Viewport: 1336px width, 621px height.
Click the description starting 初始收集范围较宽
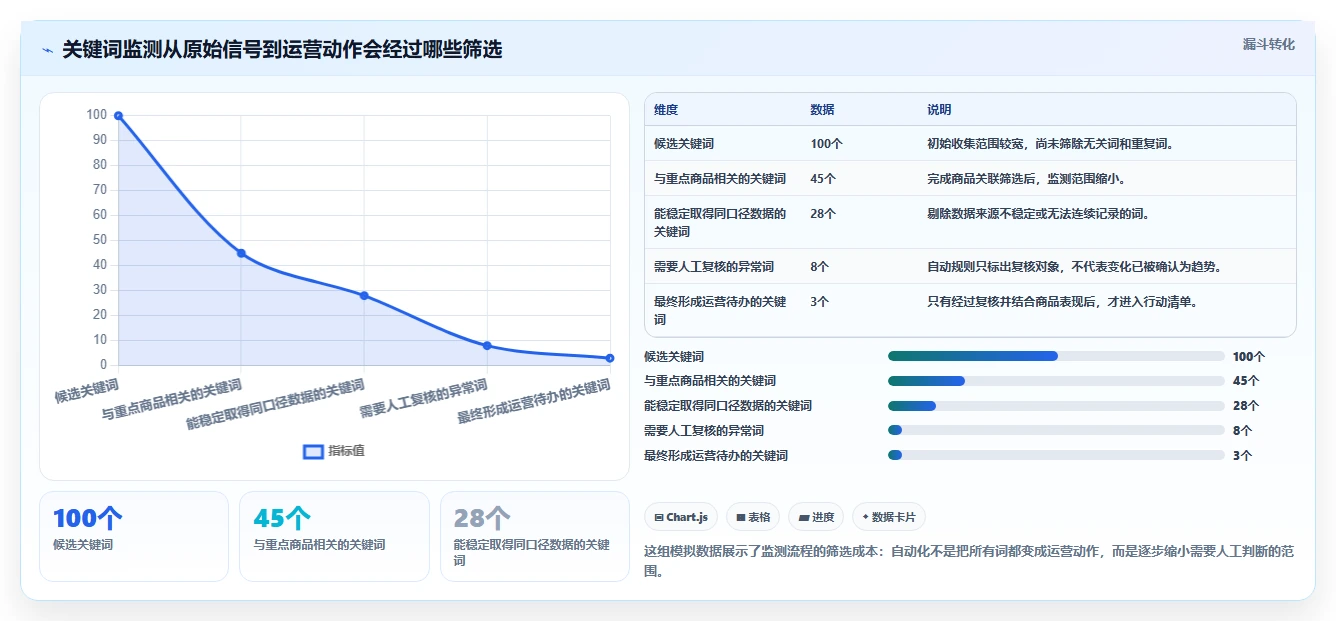[1050, 144]
